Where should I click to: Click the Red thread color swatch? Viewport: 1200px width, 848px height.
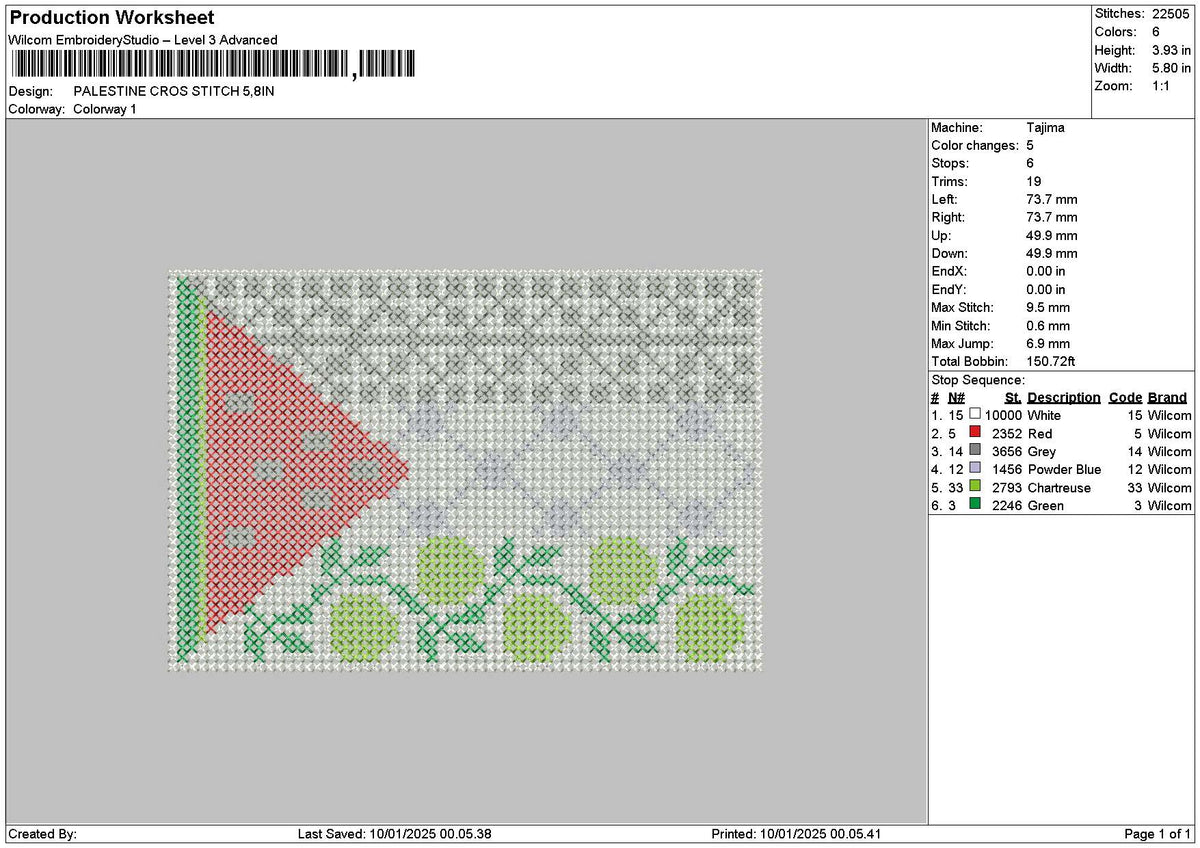[975, 432]
